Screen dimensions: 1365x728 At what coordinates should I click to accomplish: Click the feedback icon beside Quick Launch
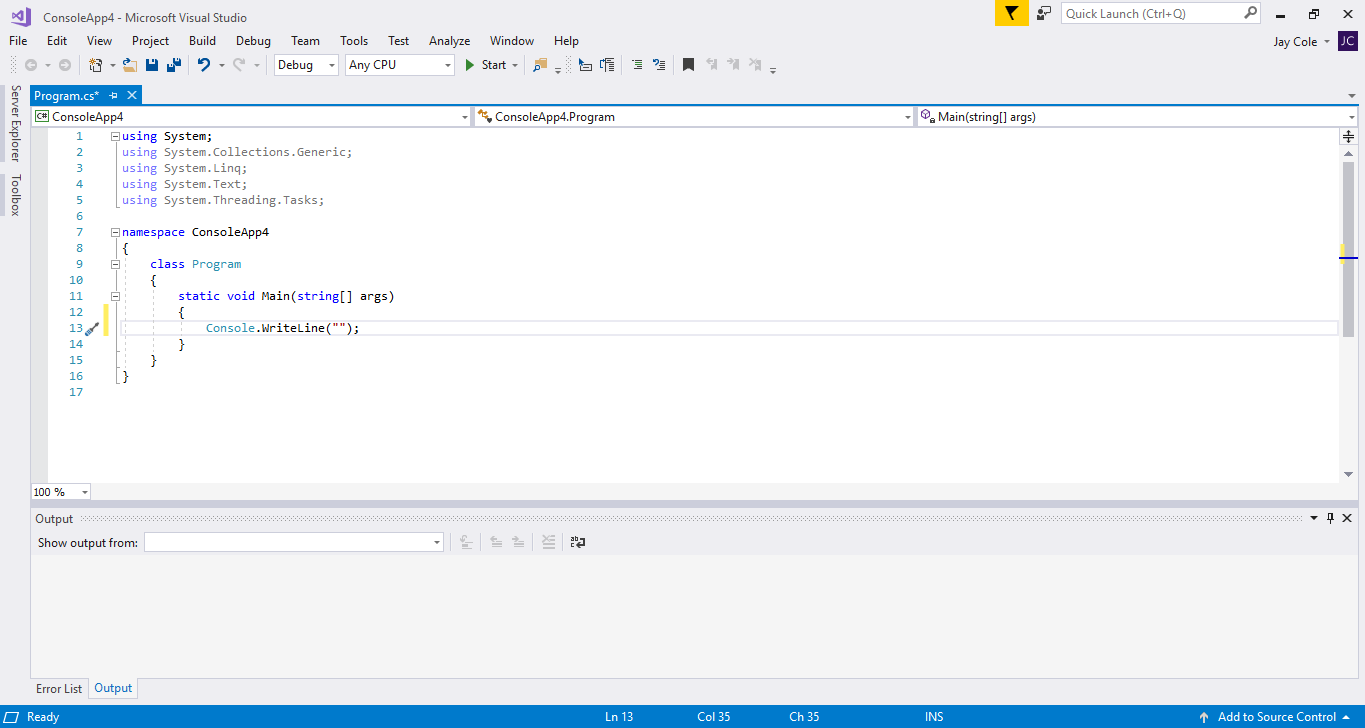pyautogui.click(x=1044, y=13)
